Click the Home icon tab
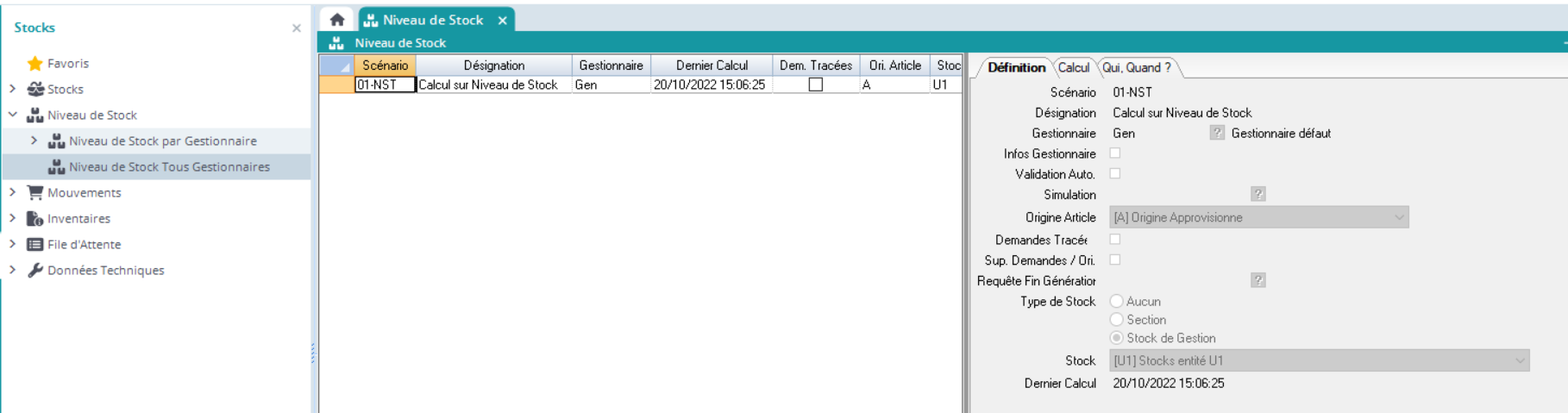This screenshot has height=413, width=1568. point(337,20)
